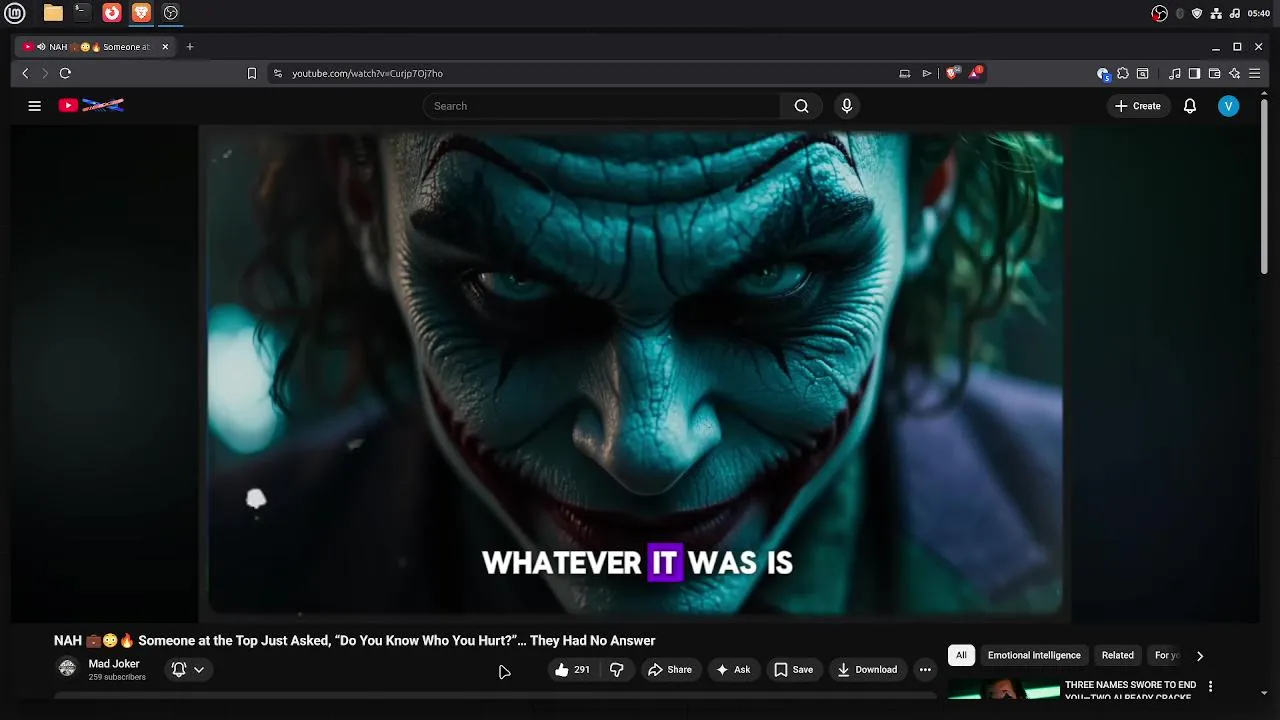Image resolution: width=1280 pixels, height=720 pixels.
Task: Open YouTube notifications bell
Action: click(x=1190, y=106)
